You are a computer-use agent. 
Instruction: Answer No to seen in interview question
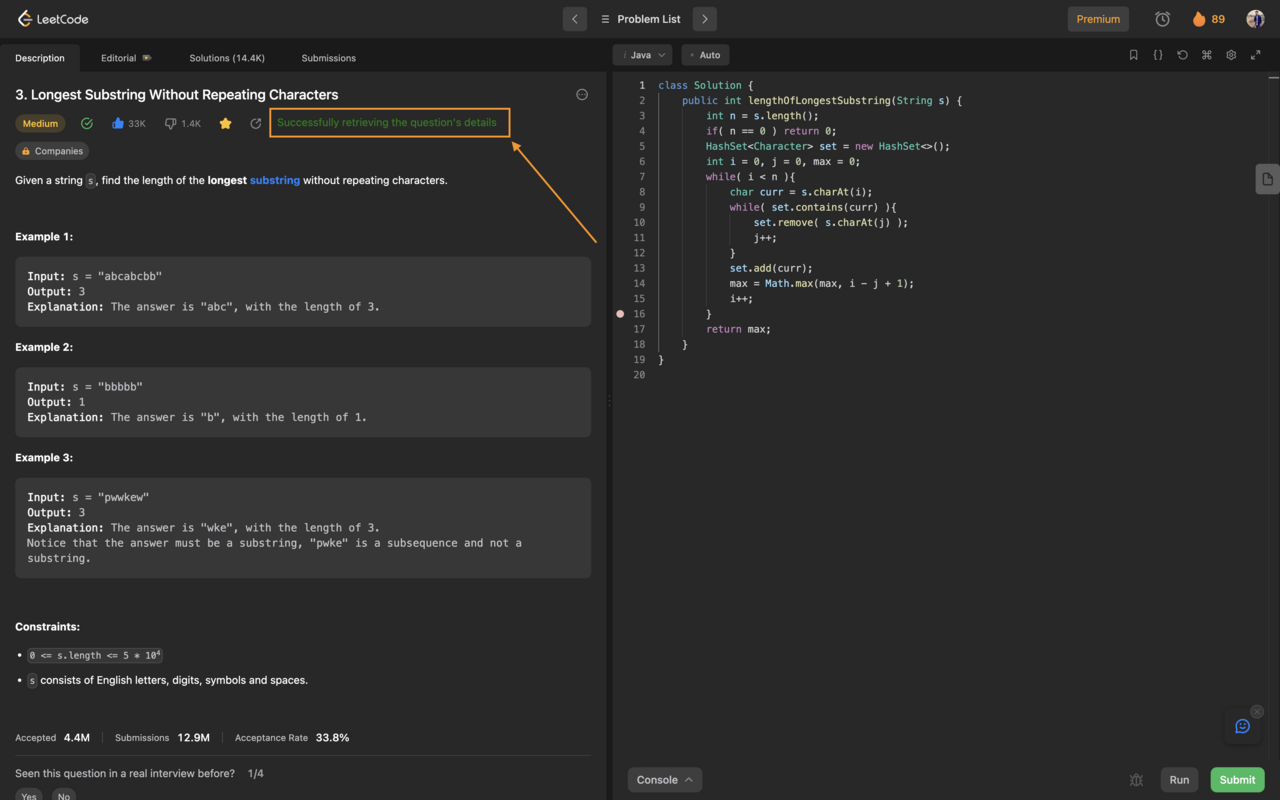click(64, 796)
